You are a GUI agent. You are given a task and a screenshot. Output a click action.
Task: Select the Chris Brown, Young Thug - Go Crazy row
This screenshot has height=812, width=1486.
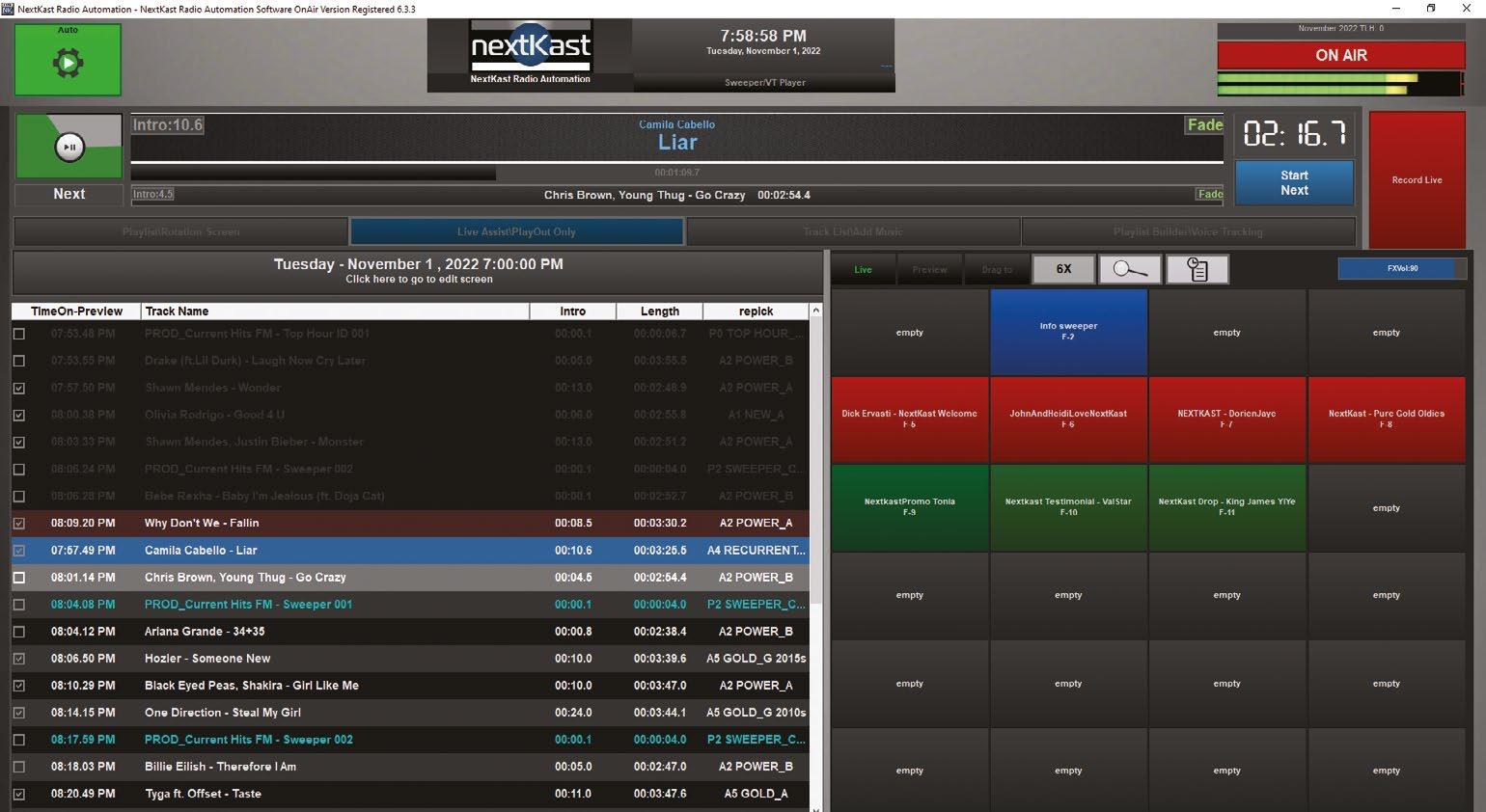coord(410,578)
